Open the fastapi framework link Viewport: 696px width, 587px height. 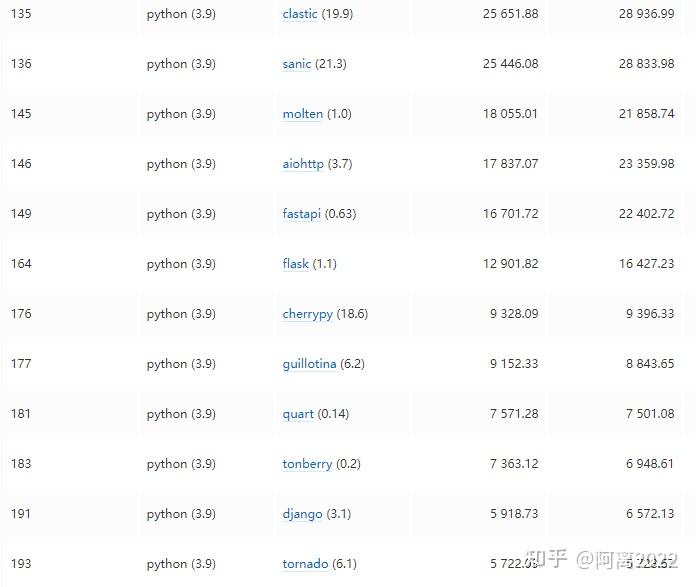pyautogui.click(x=301, y=214)
